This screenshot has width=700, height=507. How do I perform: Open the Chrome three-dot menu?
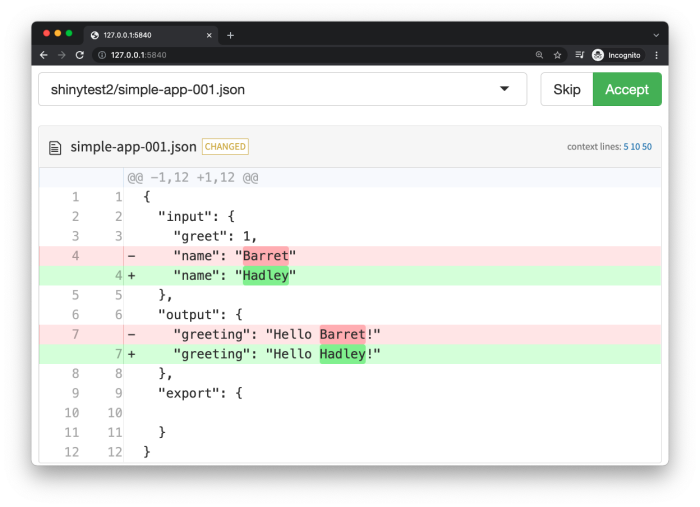click(656, 55)
